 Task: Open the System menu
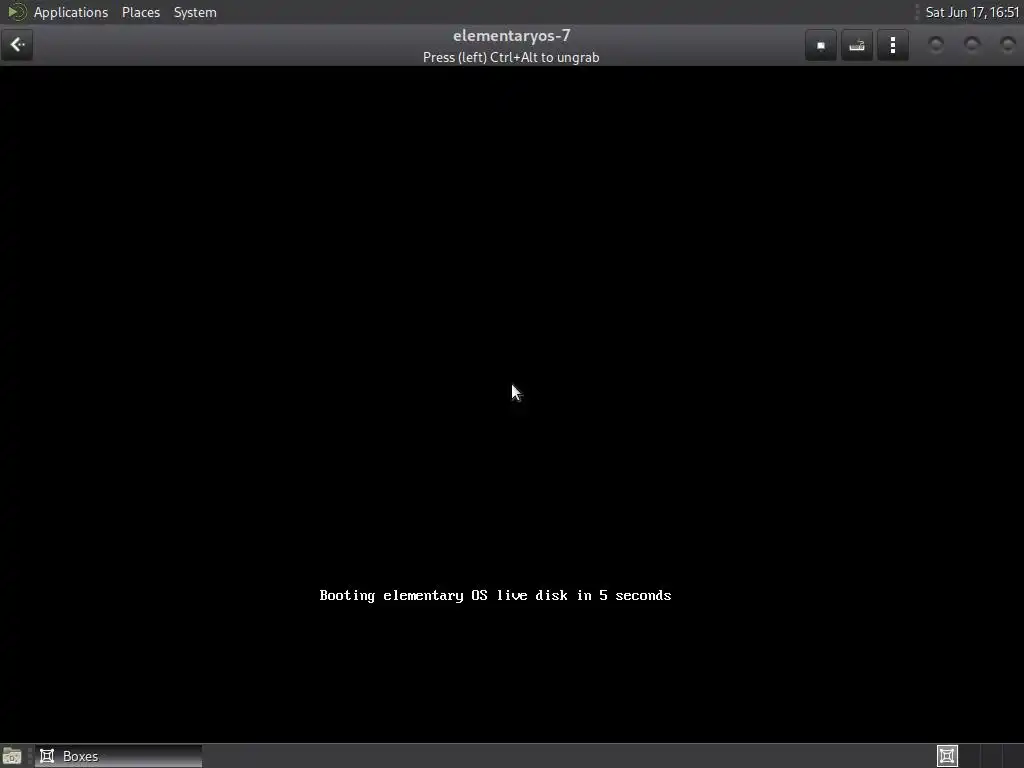195,12
